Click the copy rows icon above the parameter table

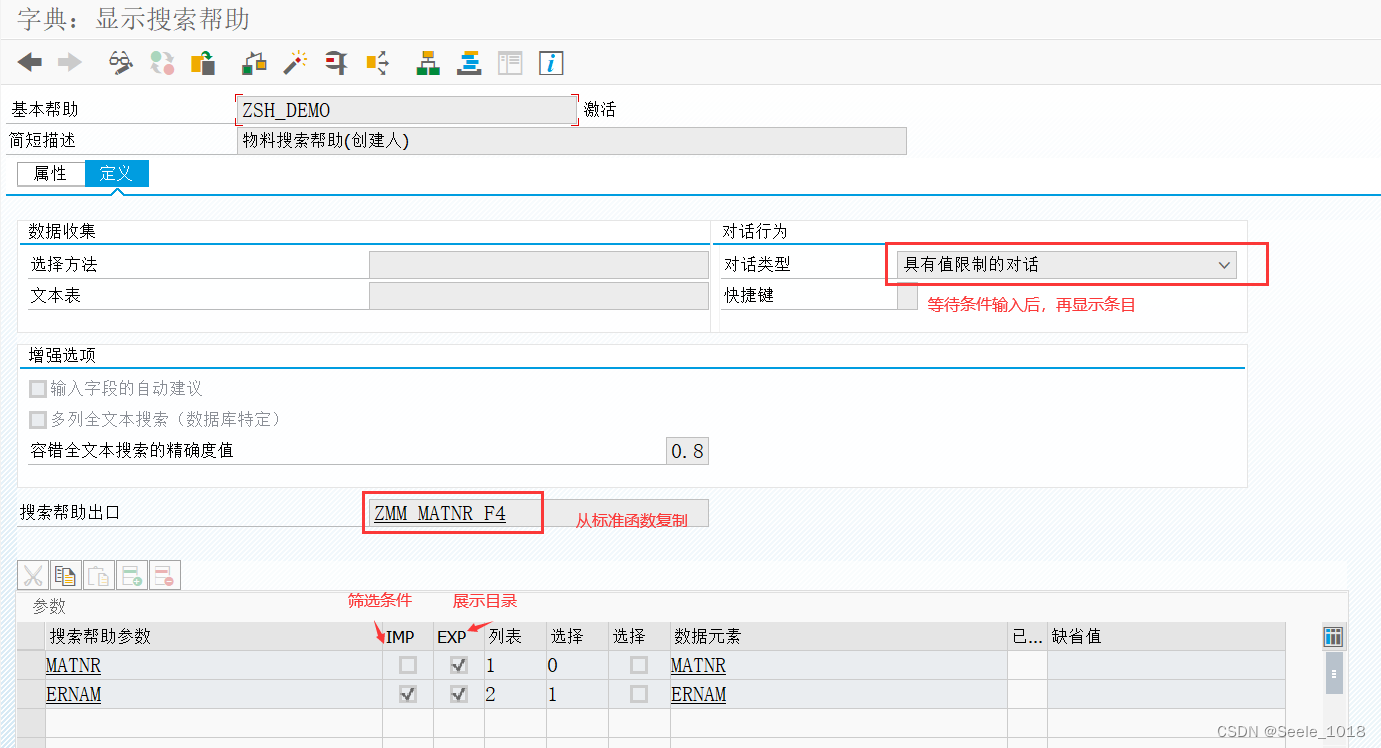tap(65, 575)
